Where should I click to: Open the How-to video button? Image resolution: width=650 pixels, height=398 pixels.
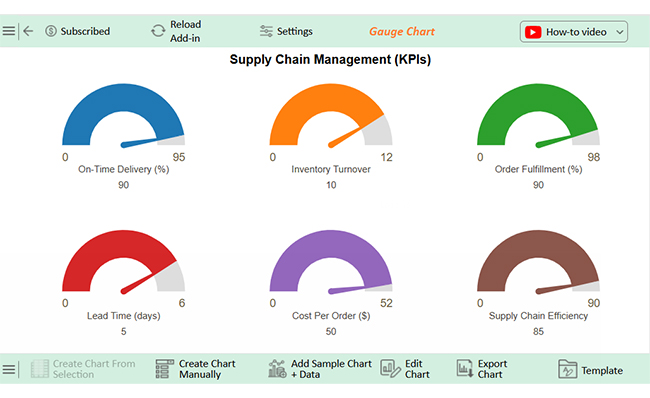pyautogui.click(x=574, y=32)
